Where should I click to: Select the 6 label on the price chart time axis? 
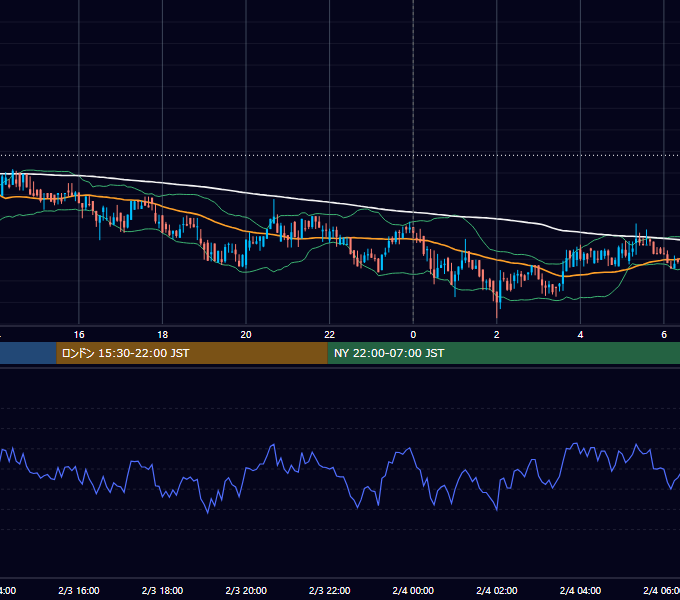[x=664, y=335]
